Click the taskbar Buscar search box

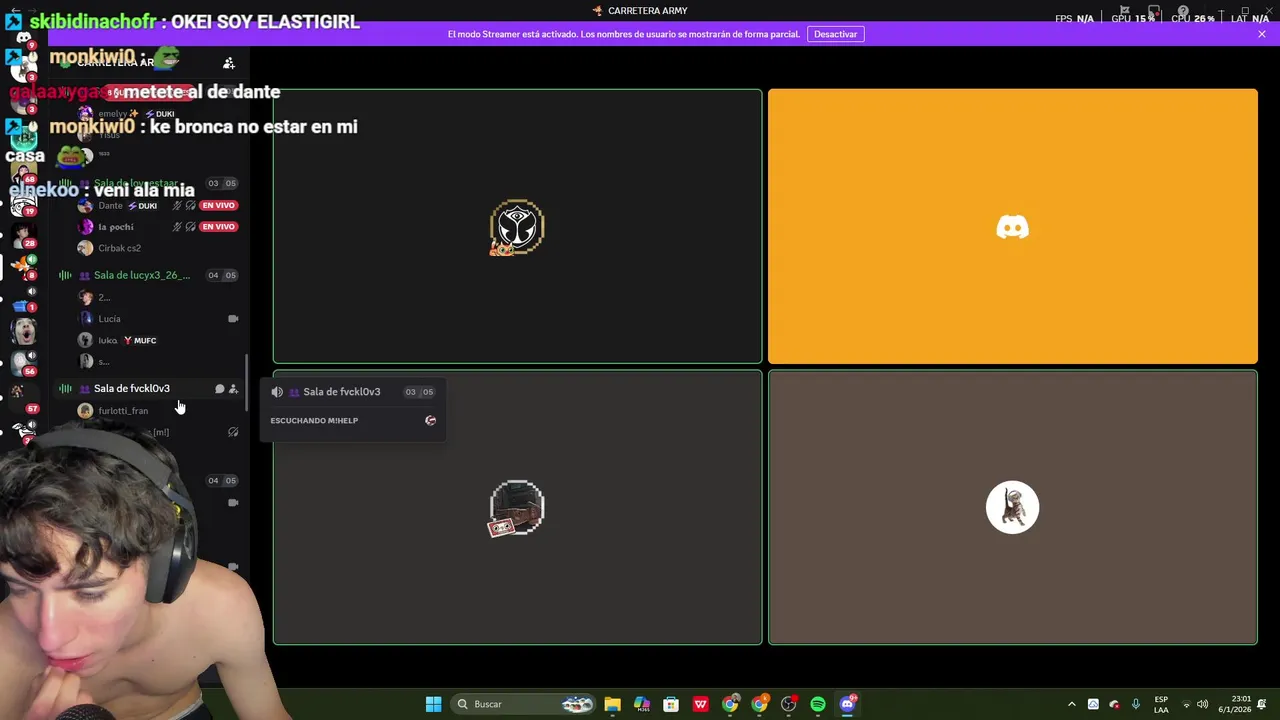(524, 704)
